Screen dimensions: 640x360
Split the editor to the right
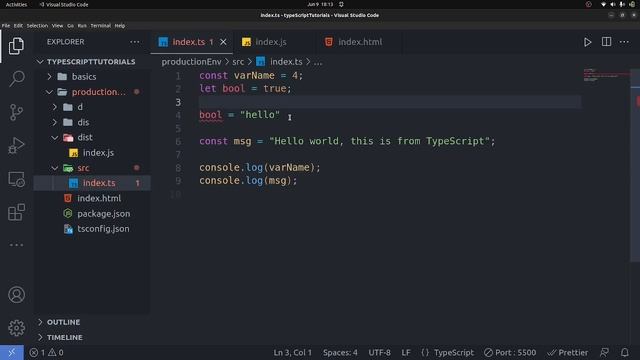tap(606, 42)
